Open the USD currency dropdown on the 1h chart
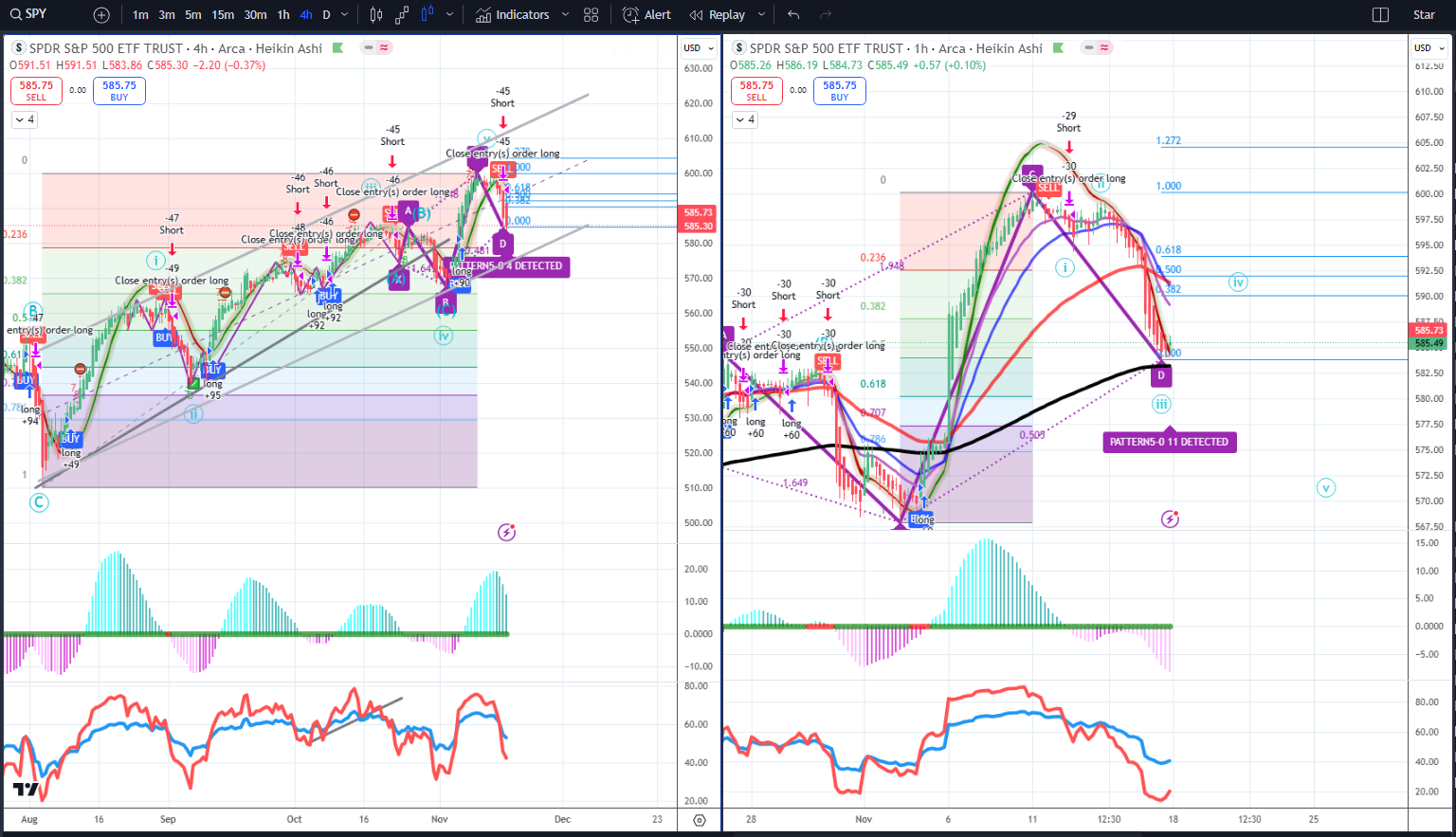The width and height of the screenshot is (1456, 837). coord(1429,47)
